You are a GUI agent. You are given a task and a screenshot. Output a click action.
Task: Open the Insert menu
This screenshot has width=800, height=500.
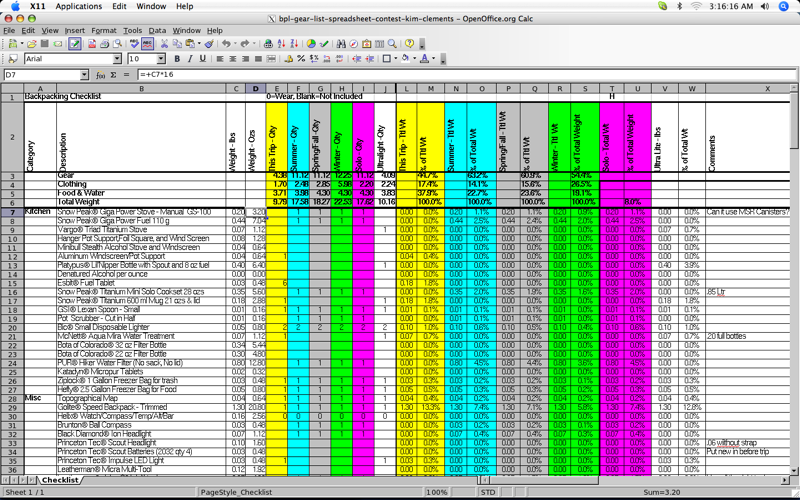coord(74,31)
